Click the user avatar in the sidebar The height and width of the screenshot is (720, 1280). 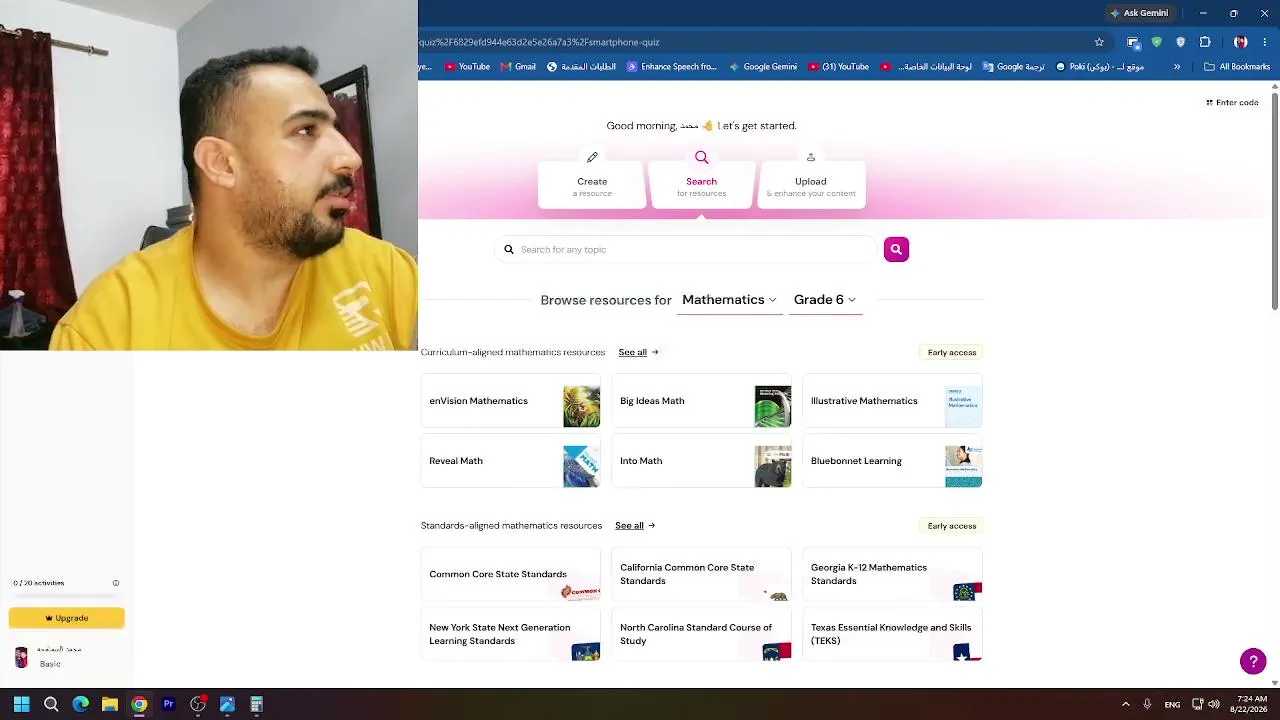click(21, 657)
